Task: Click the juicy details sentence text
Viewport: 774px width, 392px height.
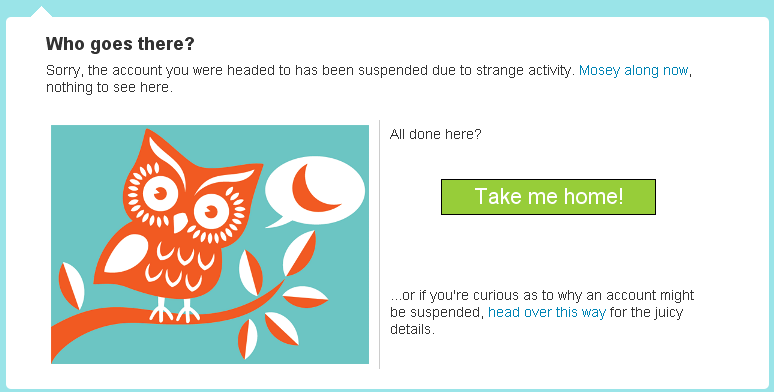Action: (542, 313)
